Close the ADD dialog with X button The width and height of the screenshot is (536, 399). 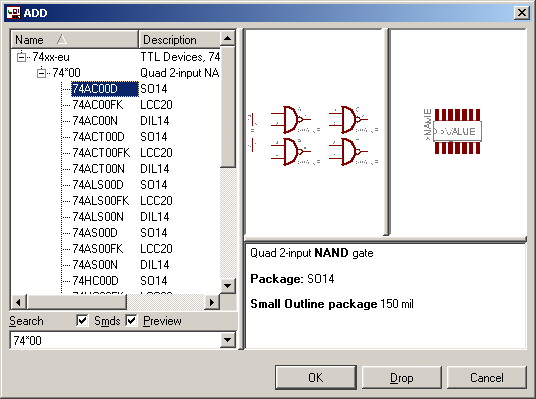[522, 13]
